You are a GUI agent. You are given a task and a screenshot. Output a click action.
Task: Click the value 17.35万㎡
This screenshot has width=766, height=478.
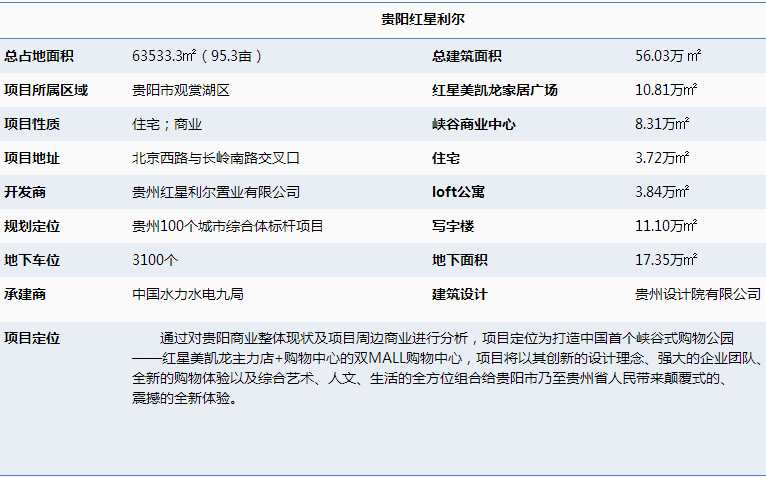click(x=666, y=260)
